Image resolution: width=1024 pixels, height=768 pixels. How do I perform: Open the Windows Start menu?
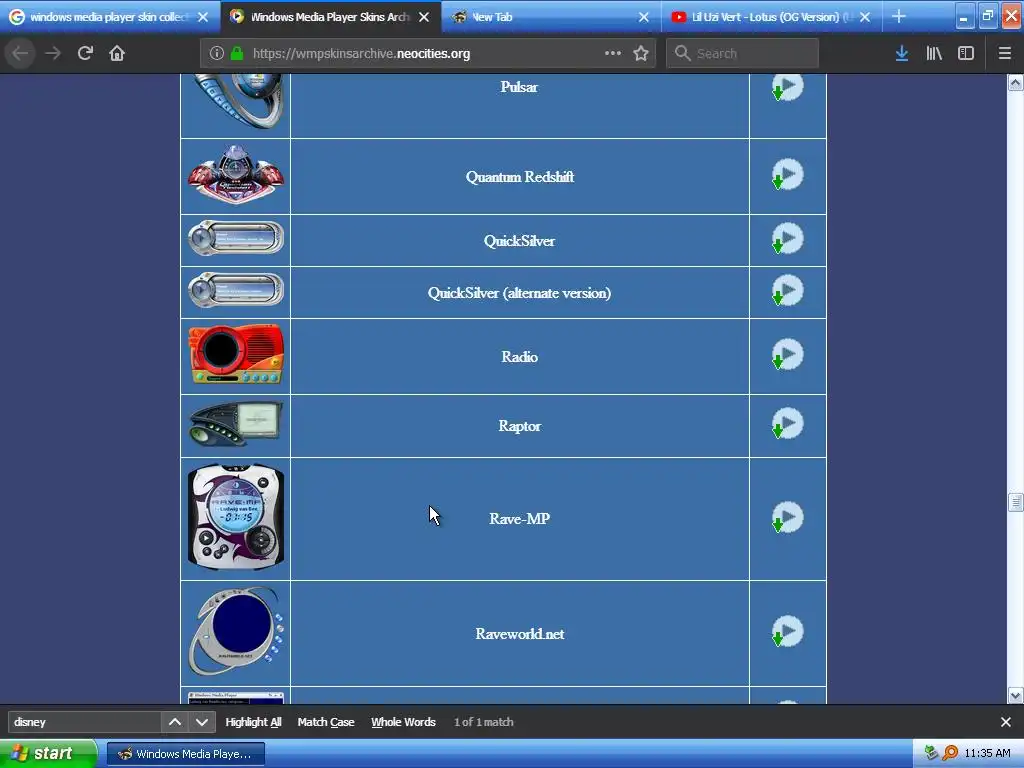48,754
